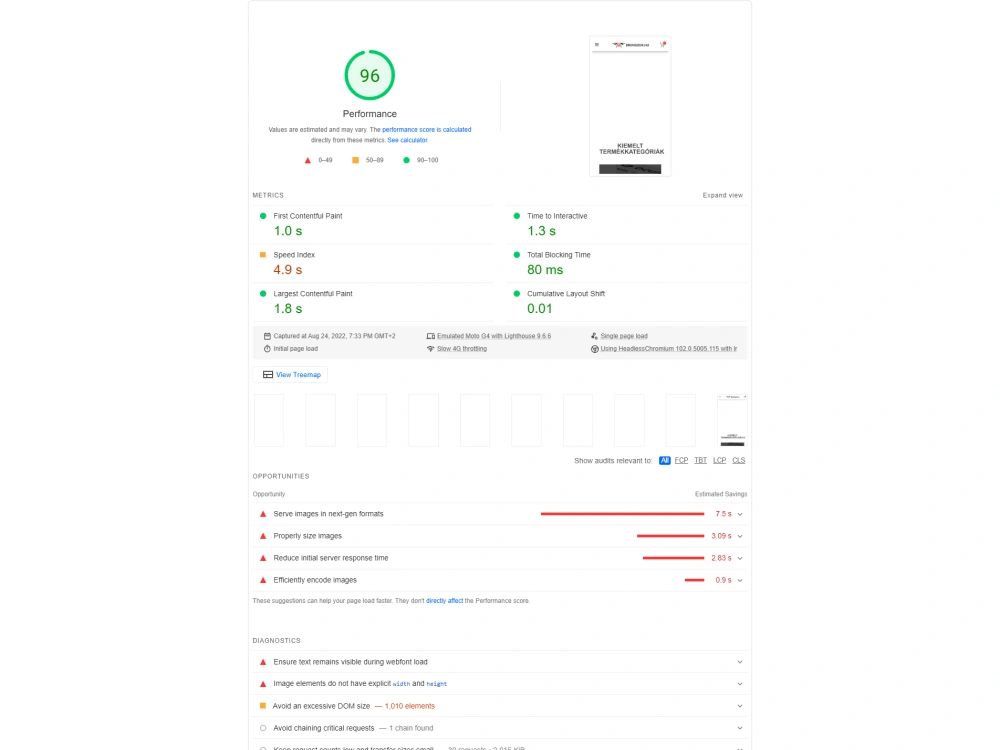Select the All audits filter
Viewport: 1000px width, 750px height.
pyautogui.click(x=665, y=460)
